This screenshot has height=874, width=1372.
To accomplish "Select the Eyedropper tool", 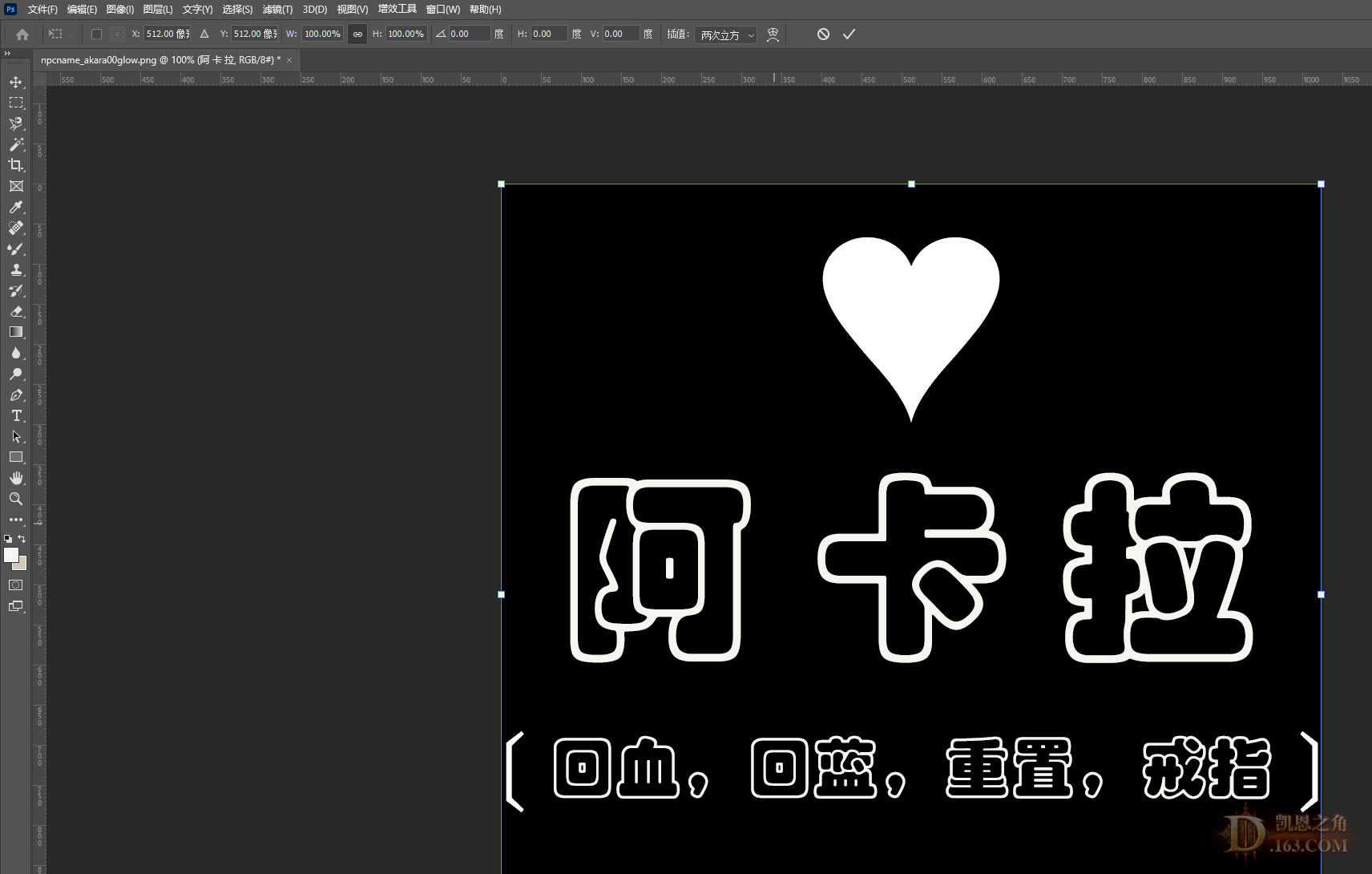I will coord(15,207).
